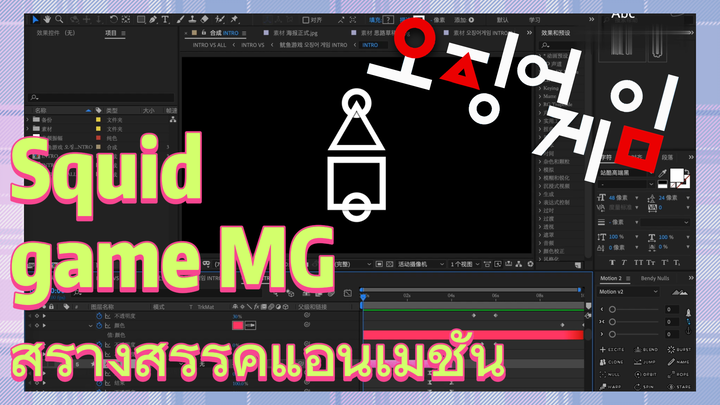Toggle Superscript in Character panel
This screenshot has height=405, width=720.
pos(664,263)
